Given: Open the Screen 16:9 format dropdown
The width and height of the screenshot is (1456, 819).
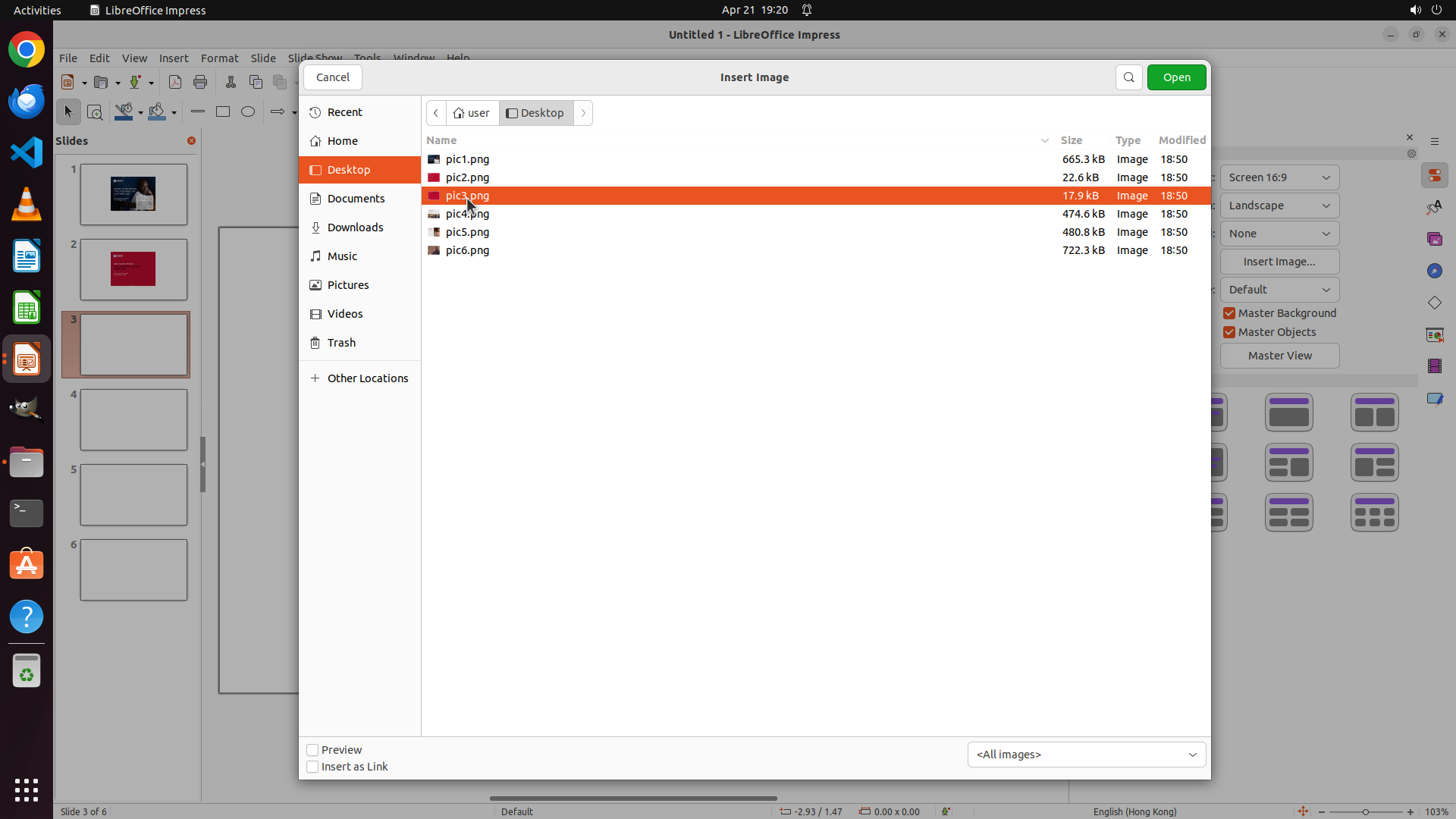Looking at the screenshot, I should (1279, 177).
